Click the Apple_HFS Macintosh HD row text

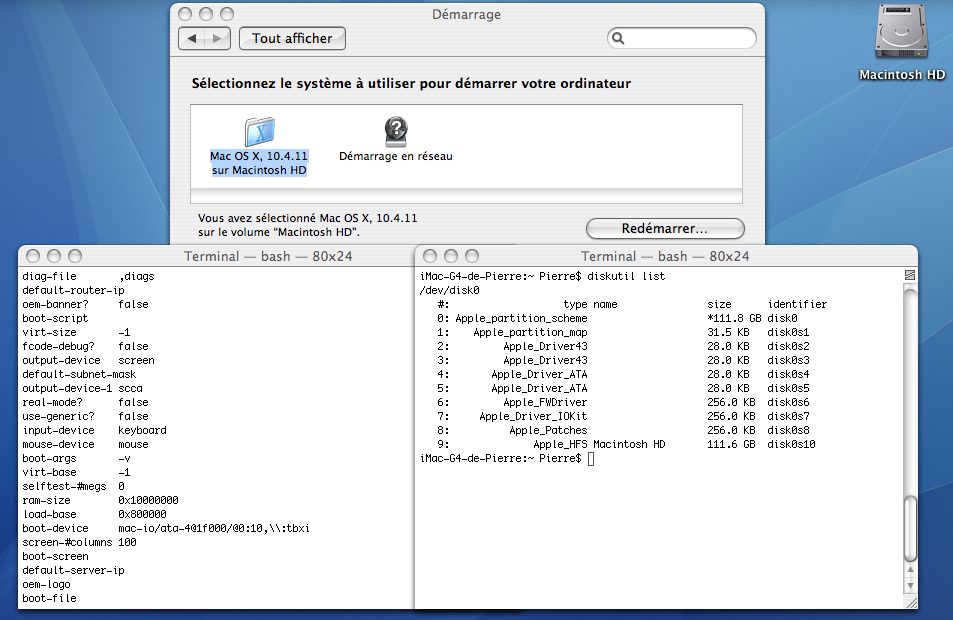coord(599,444)
